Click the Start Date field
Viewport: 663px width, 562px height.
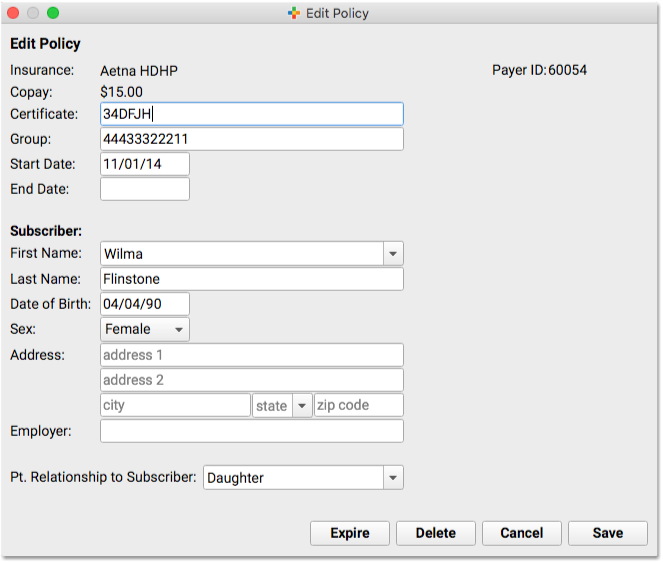[x=145, y=164]
